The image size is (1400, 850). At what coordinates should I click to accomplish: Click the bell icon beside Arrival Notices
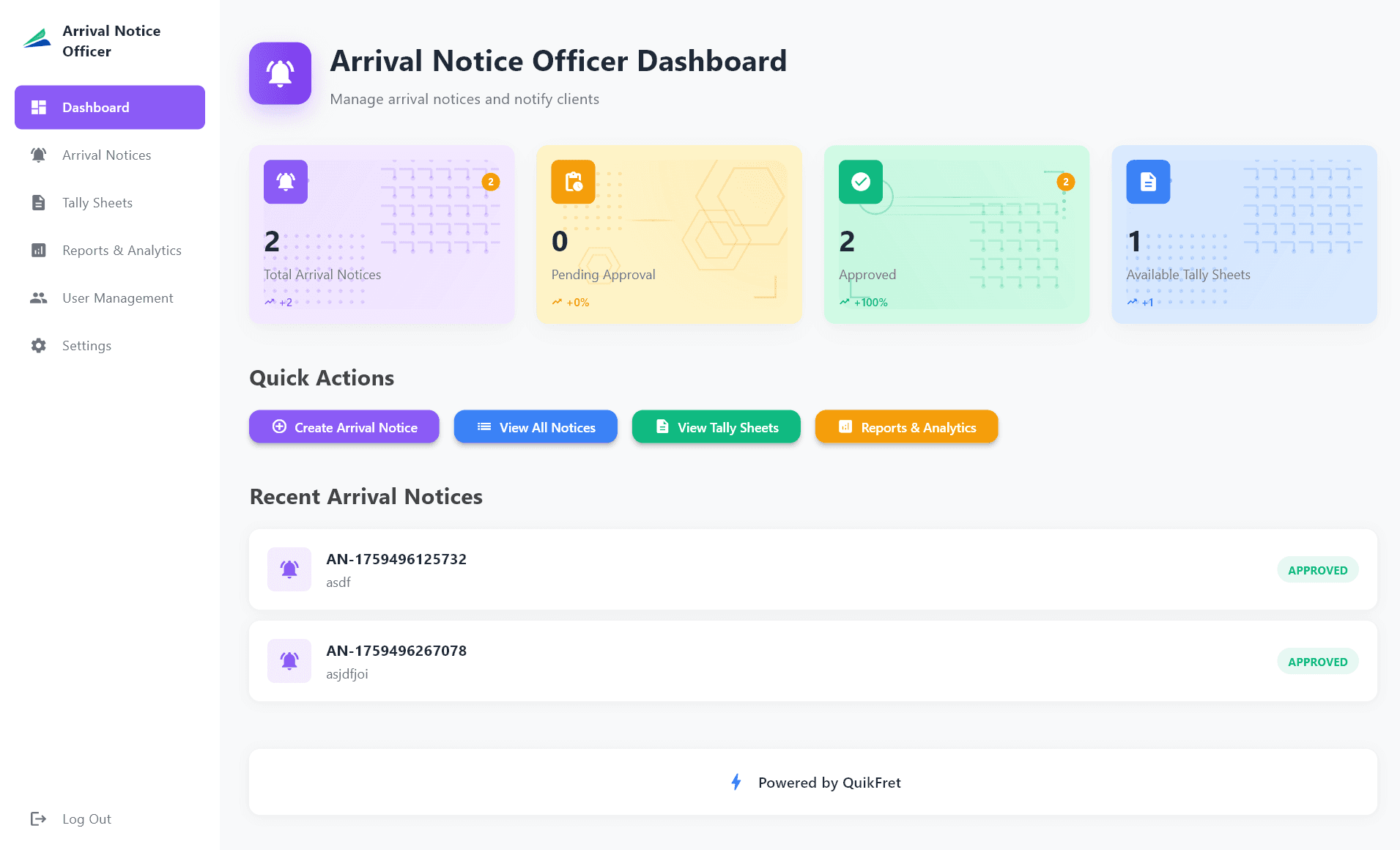coord(38,155)
